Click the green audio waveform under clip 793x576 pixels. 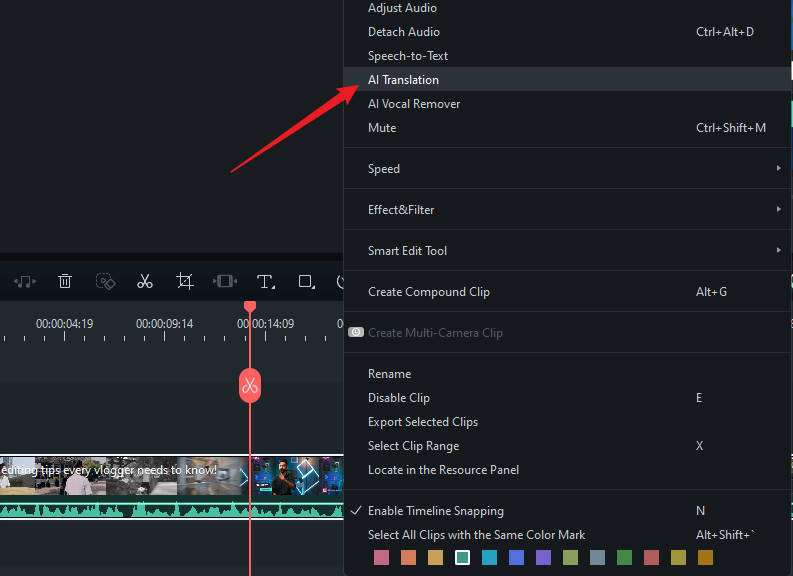tap(171, 510)
